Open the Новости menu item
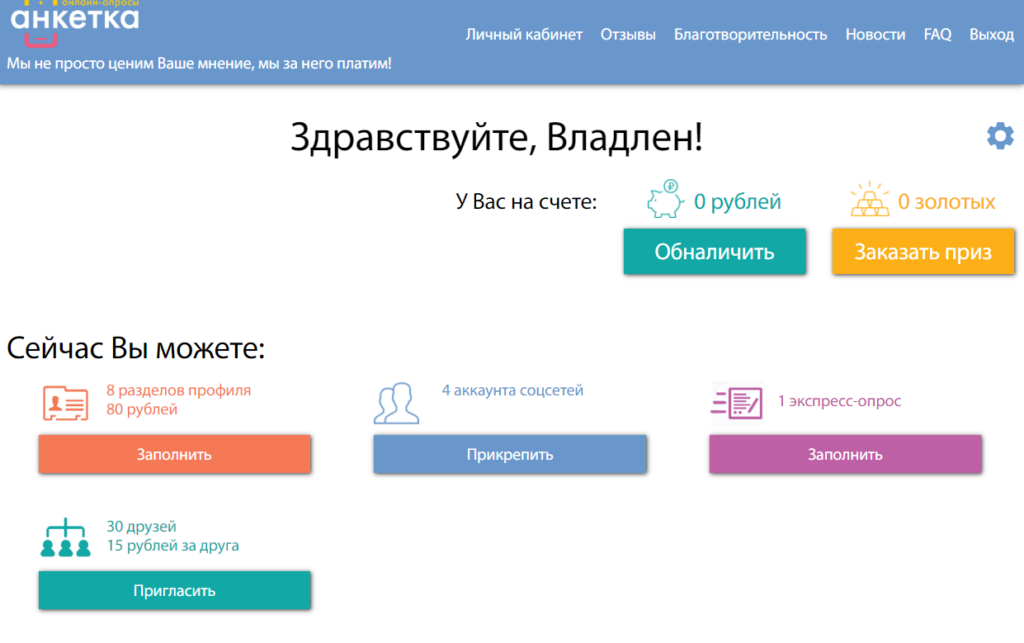The width and height of the screenshot is (1024, 643). point(875,34)
